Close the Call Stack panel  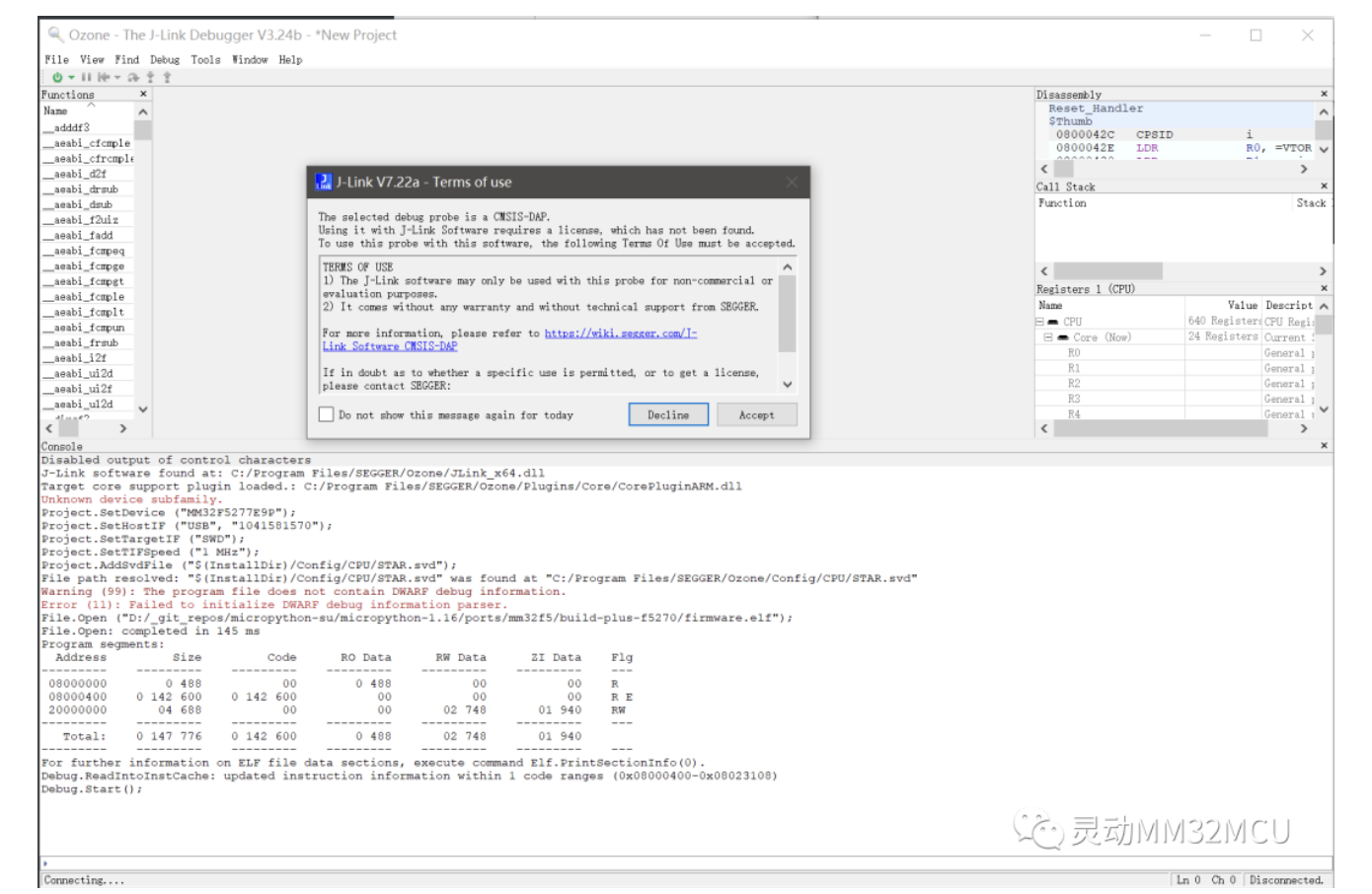click(x=1324, y=186)
